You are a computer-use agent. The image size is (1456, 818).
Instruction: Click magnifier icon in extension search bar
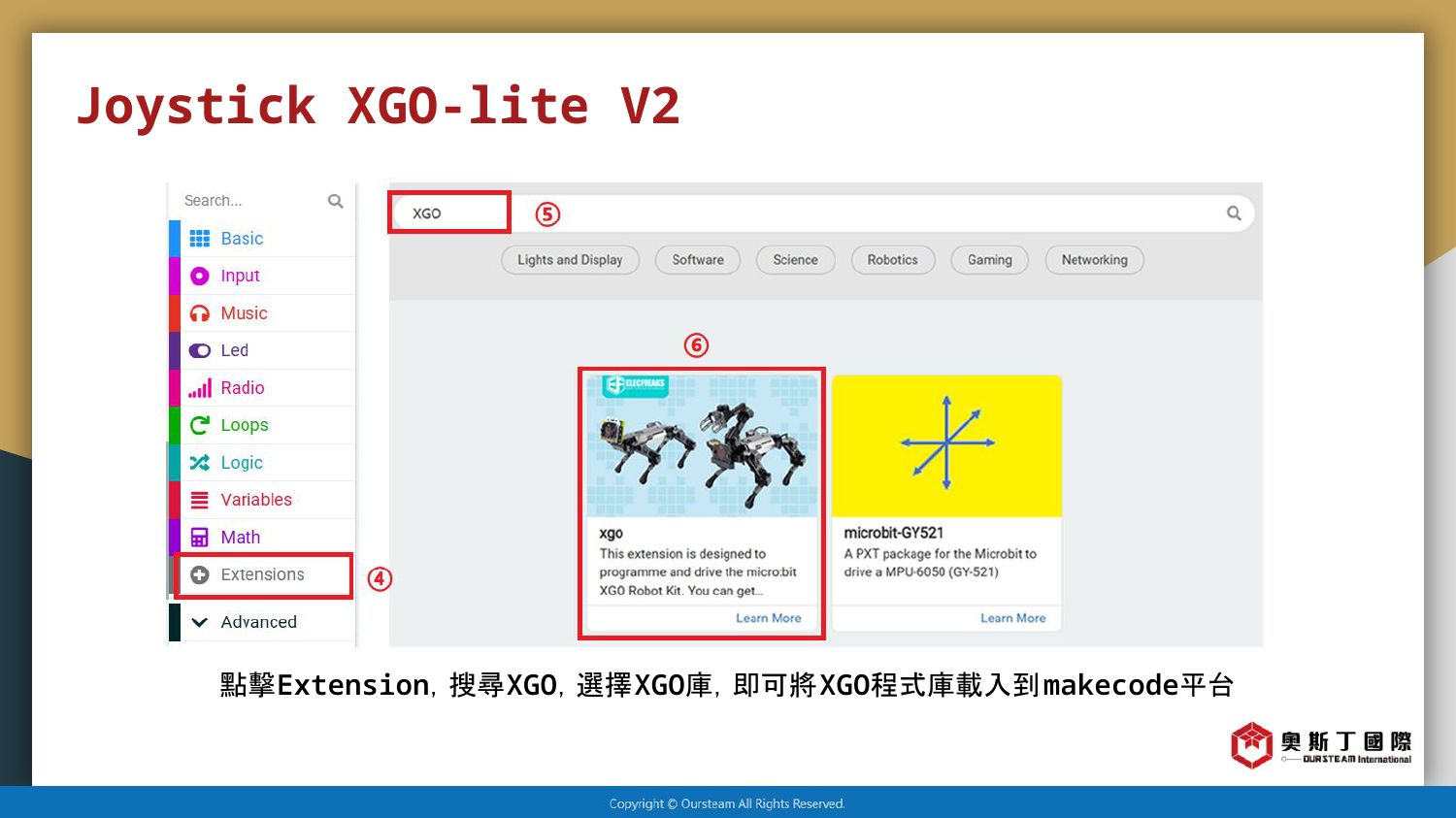pyautogui.click(x=1234, y=213)
